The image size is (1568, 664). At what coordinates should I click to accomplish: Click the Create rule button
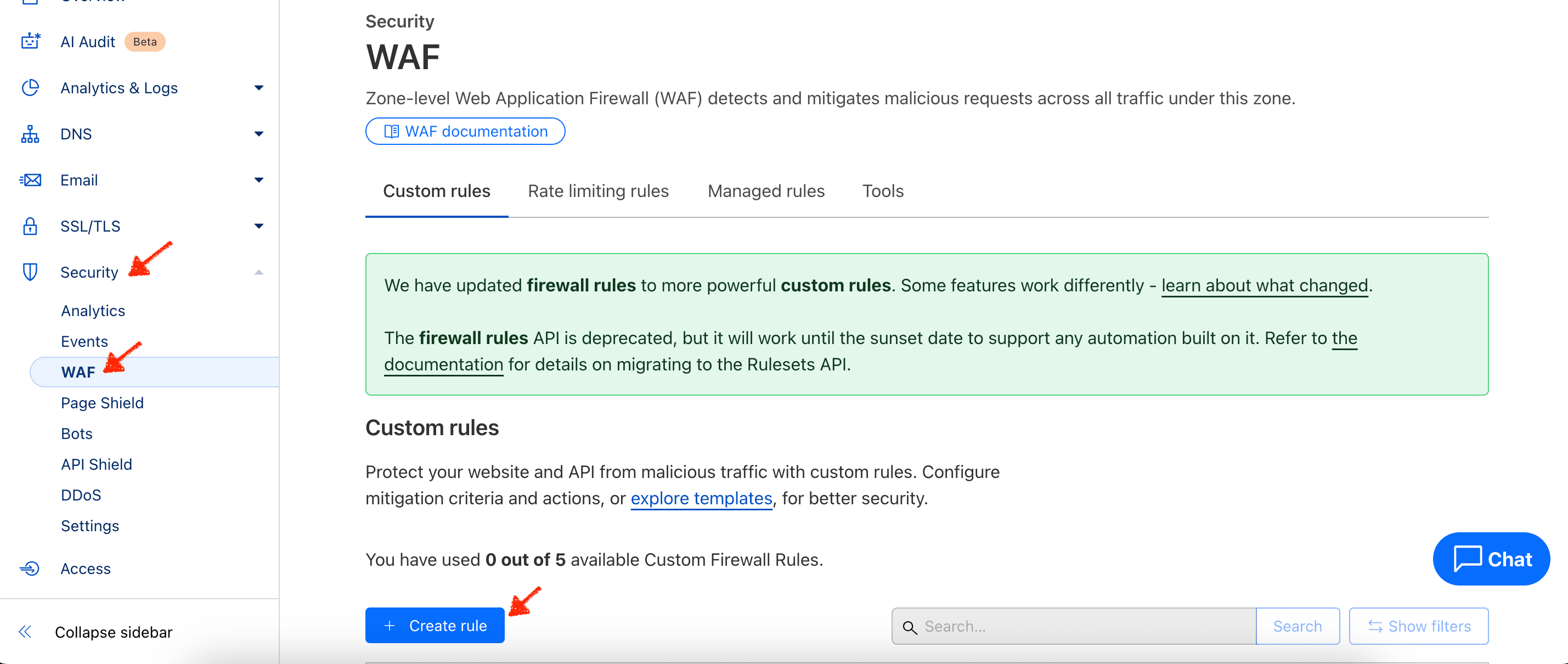(x=435, y=626)
